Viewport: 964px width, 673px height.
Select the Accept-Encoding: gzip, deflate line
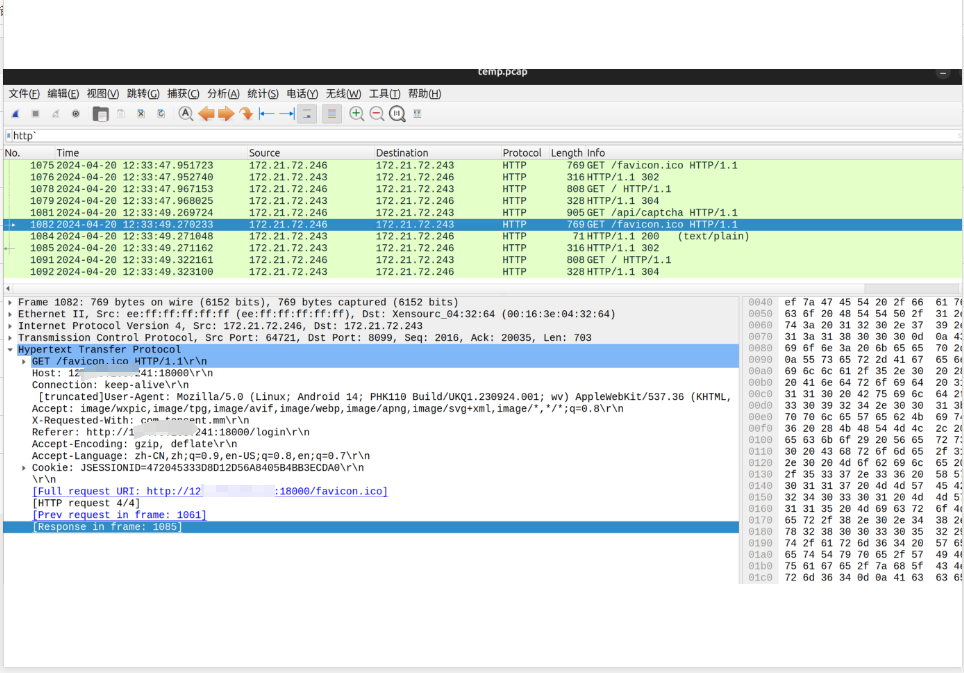click(135, 444)
